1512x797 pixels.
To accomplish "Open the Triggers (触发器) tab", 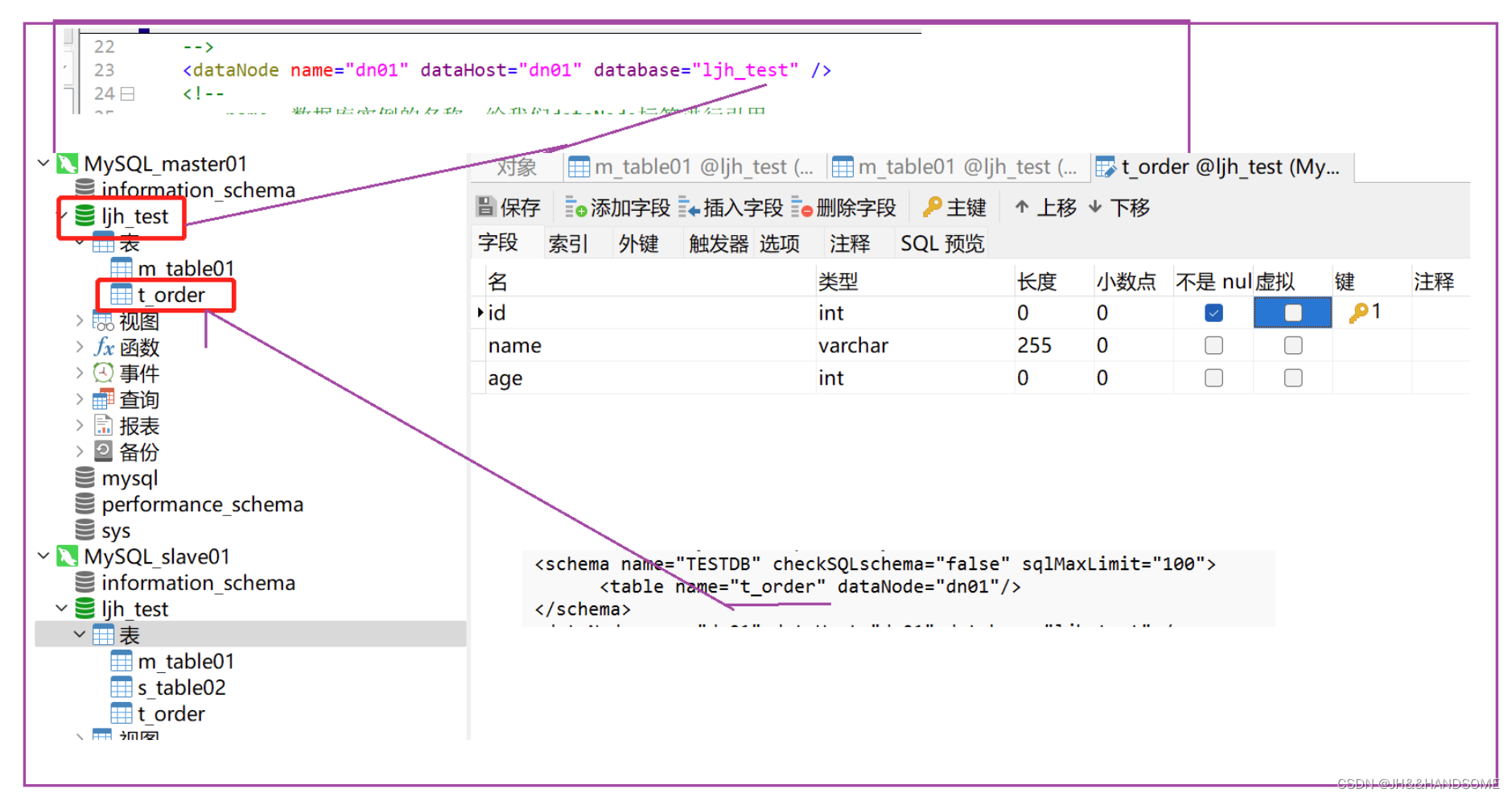I will (719, 243).
